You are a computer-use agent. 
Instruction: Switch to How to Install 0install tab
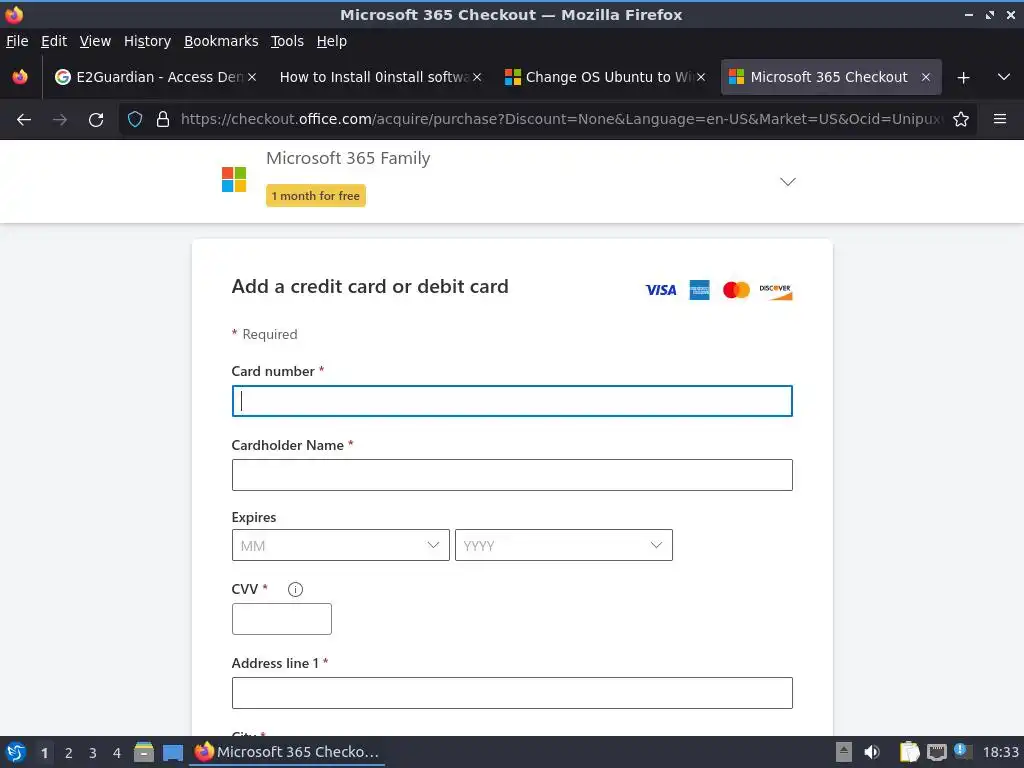(x=381, y=77)
